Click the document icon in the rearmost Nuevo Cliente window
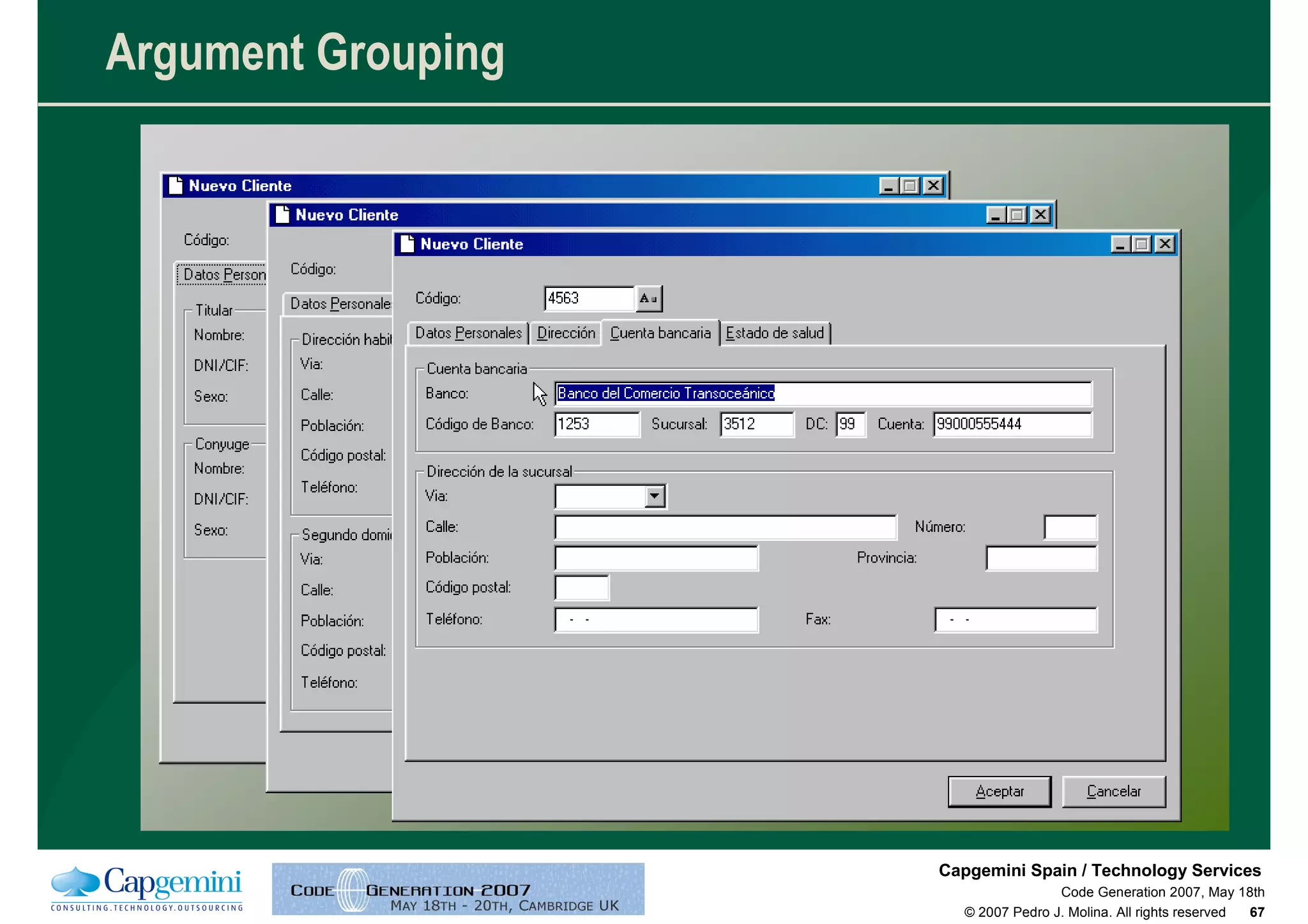The image size is (1308, 924). (176, 185)
